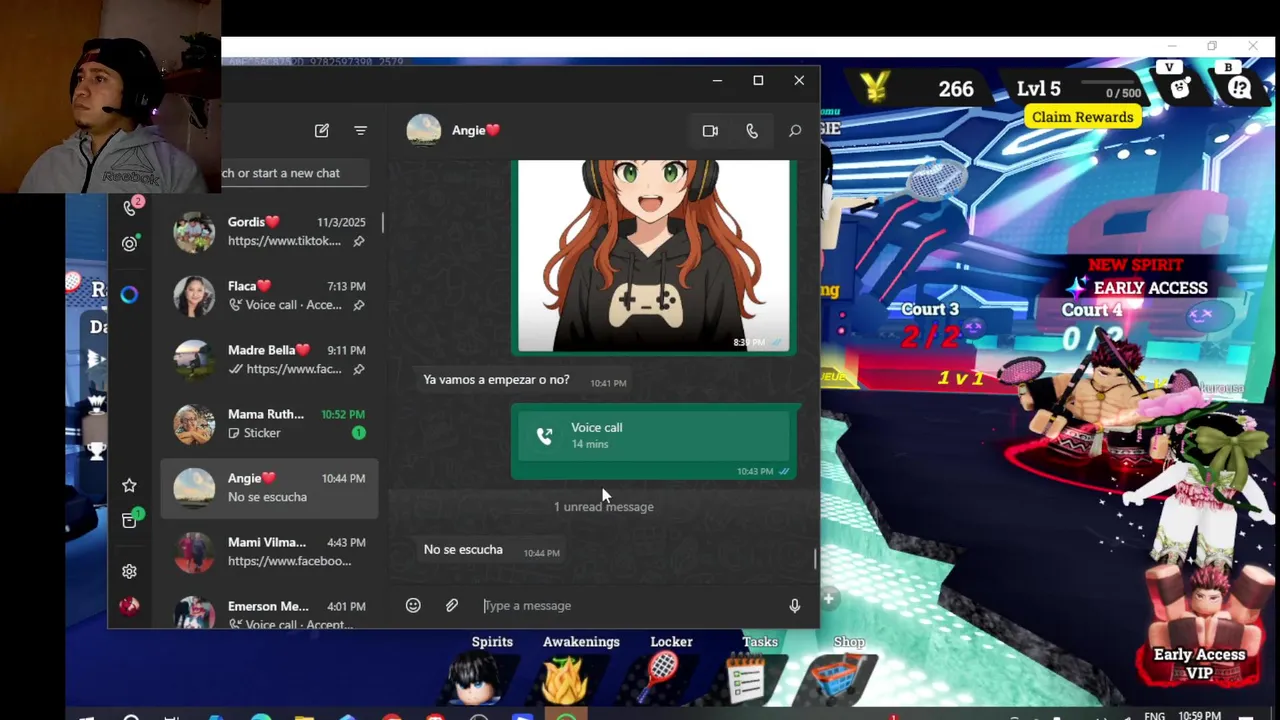This screenshot has height=720, width=1280.
Task: Click the yellow Yen currency icon in game
Action: (x=875, y=86)
